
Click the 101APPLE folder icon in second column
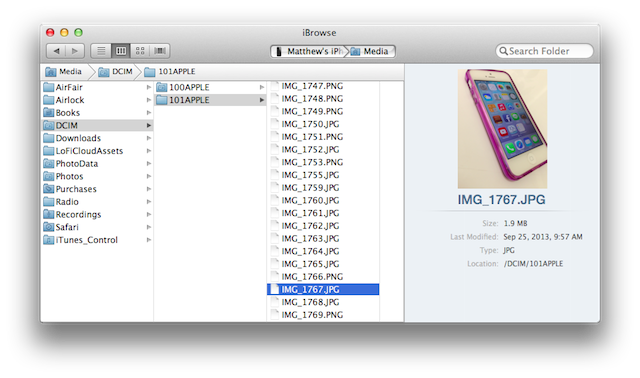click(162, 100)
